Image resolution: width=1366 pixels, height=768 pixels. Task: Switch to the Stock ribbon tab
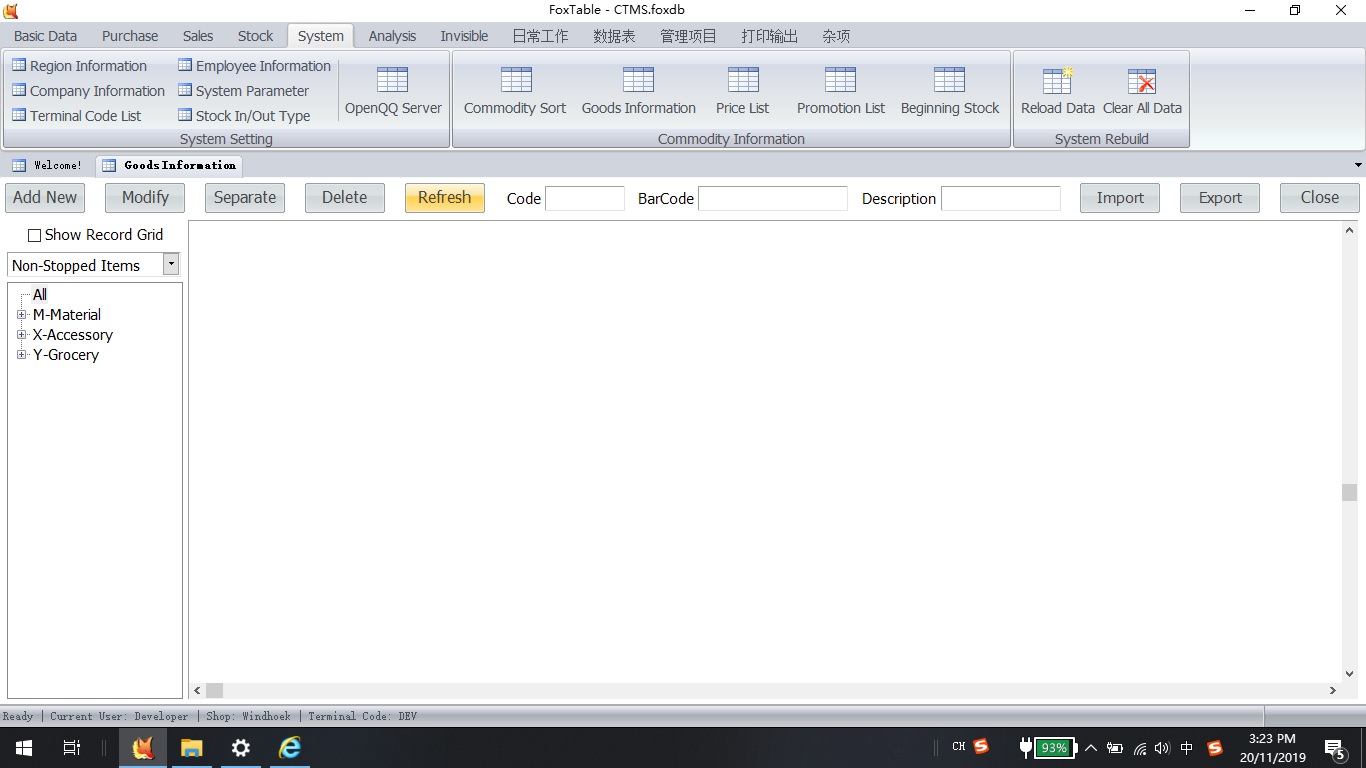coord(255,36)
